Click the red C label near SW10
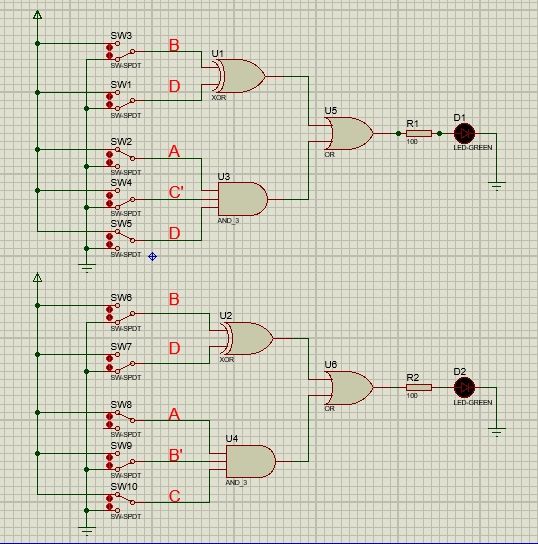 [x=174, y=496]
